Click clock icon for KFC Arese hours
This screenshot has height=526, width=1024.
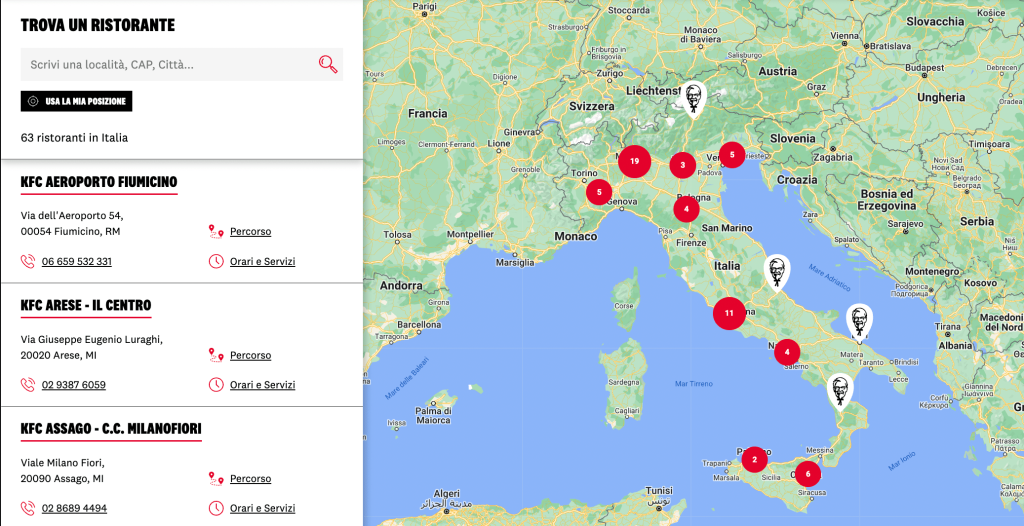tap(216, 385)
